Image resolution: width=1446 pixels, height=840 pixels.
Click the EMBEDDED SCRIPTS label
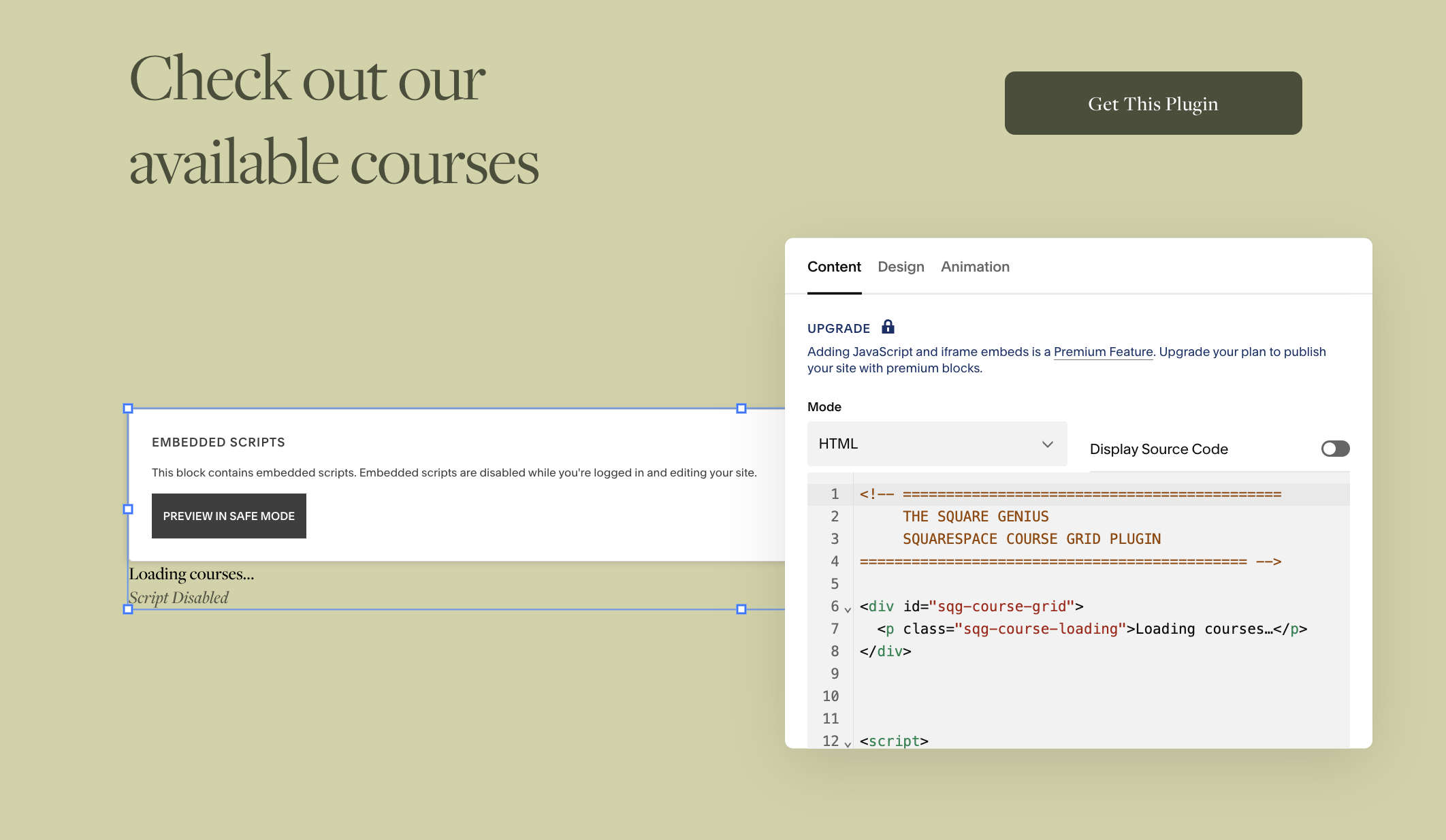pyautogui.click(x=219, y=442)
